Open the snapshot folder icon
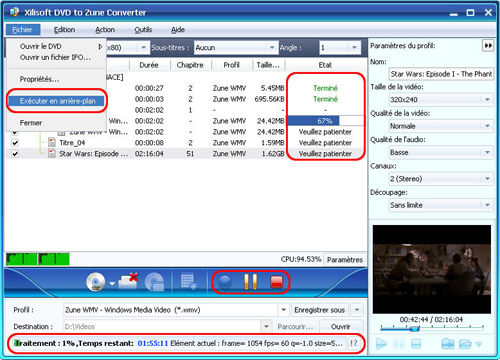The height and width of the screenshot is (360, 500). point(465,344)
